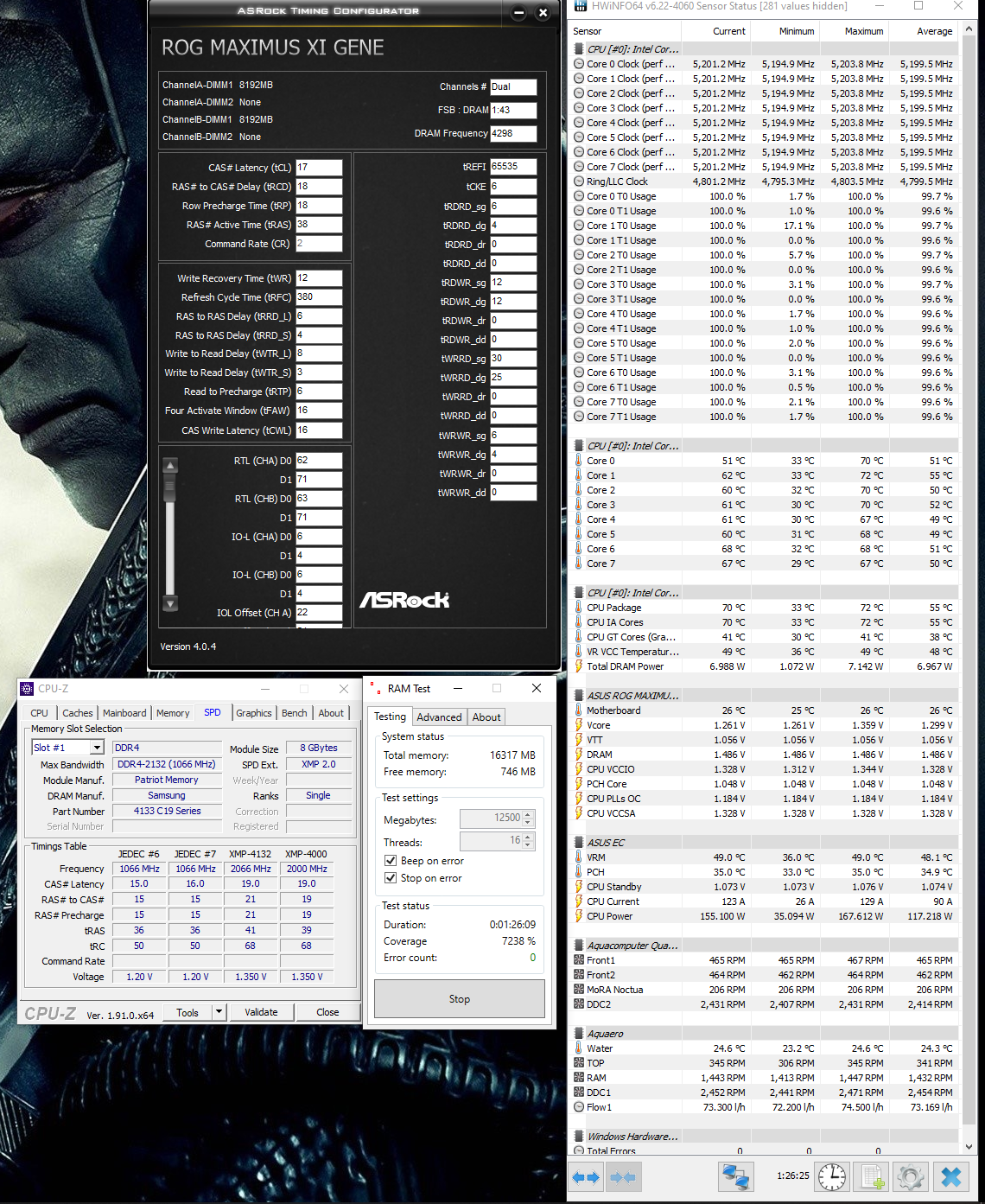Click CPU Power lightning icon
The image size is (985, 1204).
click(x=579, y=916)
